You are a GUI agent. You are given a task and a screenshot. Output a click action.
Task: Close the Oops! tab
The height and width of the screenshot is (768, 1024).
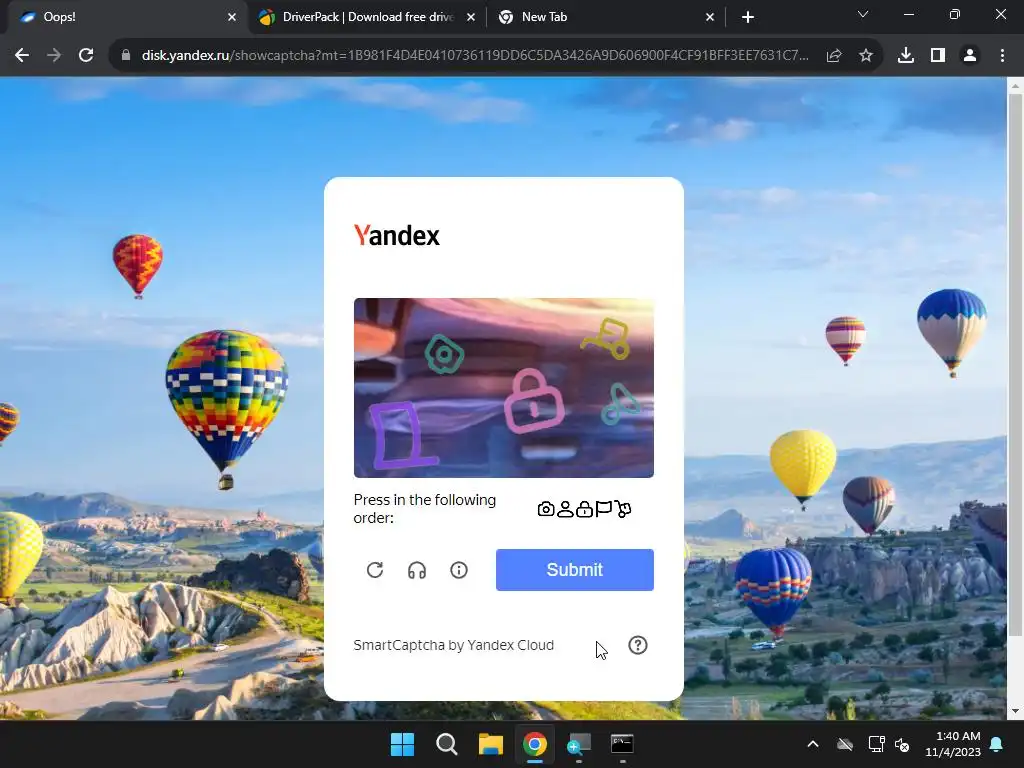232,17
